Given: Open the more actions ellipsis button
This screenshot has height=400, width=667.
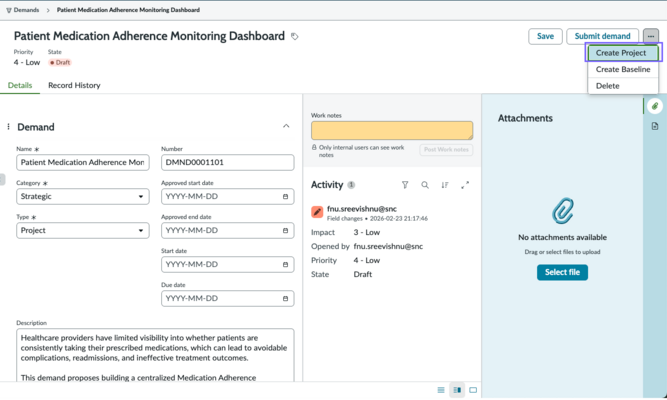Looking at the screenshot, I should coord(650,36).
